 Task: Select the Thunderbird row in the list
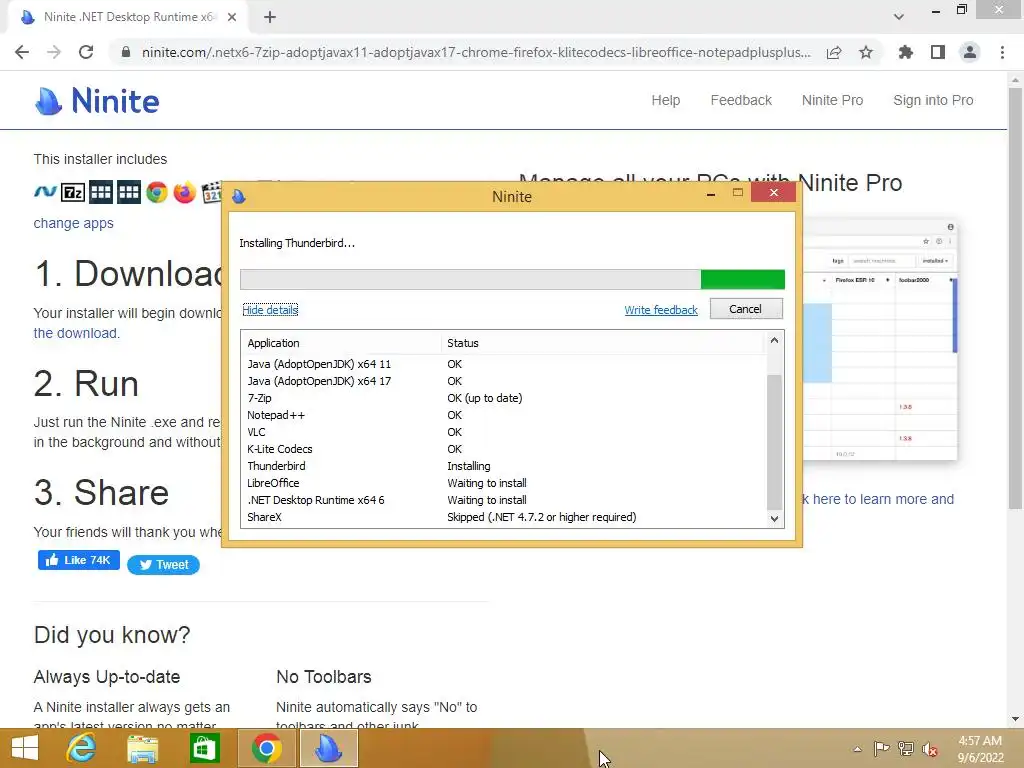[503, 466]
